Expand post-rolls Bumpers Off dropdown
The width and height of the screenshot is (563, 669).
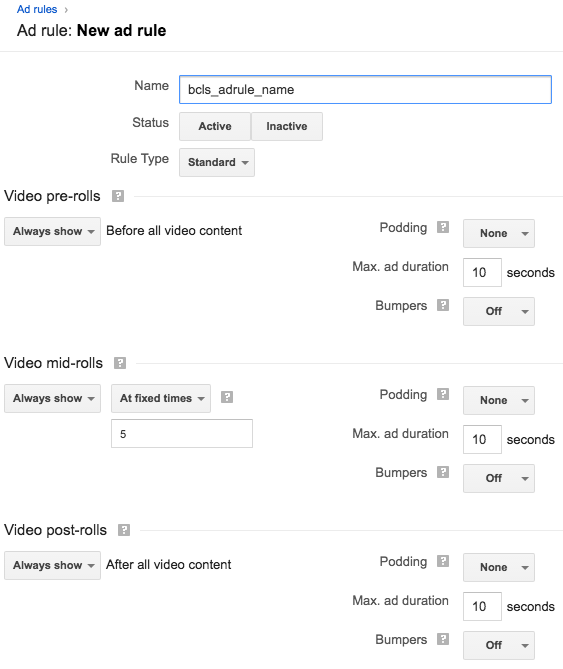pyautogui.click(x=499, y=645)
